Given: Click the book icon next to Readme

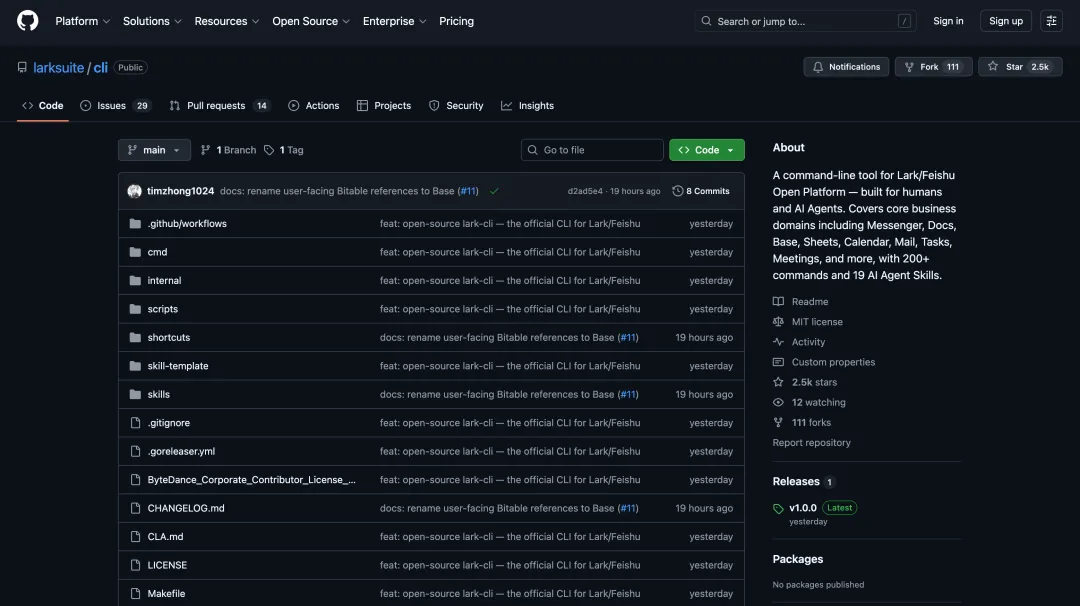Looking at the screenshot, I should [778, 302].
